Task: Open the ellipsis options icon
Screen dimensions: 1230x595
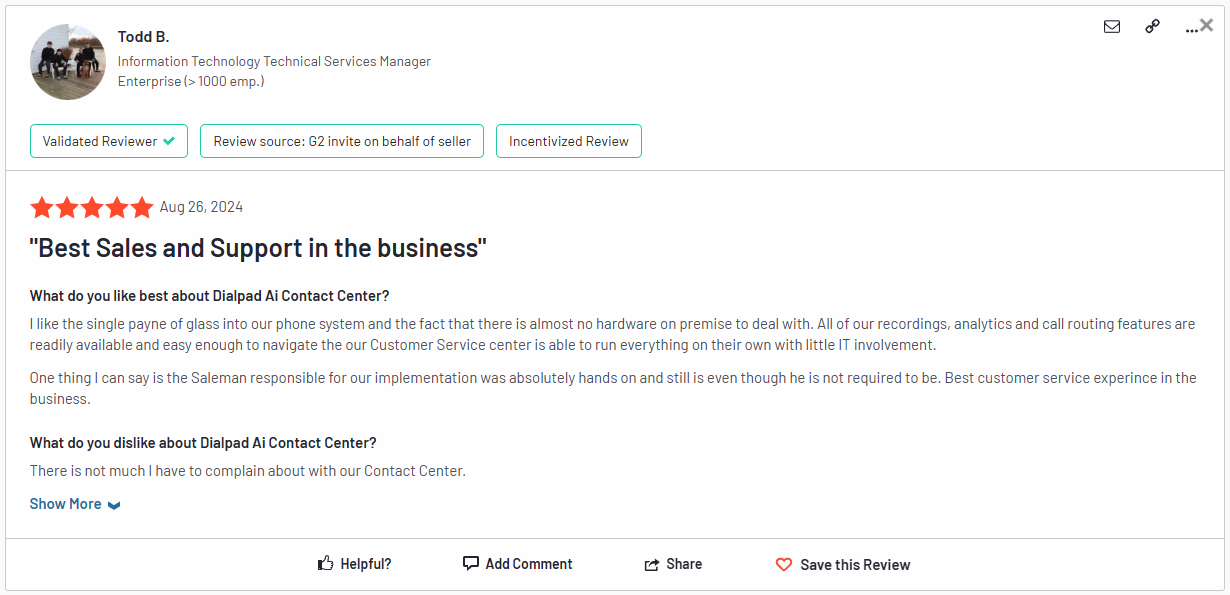Action: click(1191, 29)
